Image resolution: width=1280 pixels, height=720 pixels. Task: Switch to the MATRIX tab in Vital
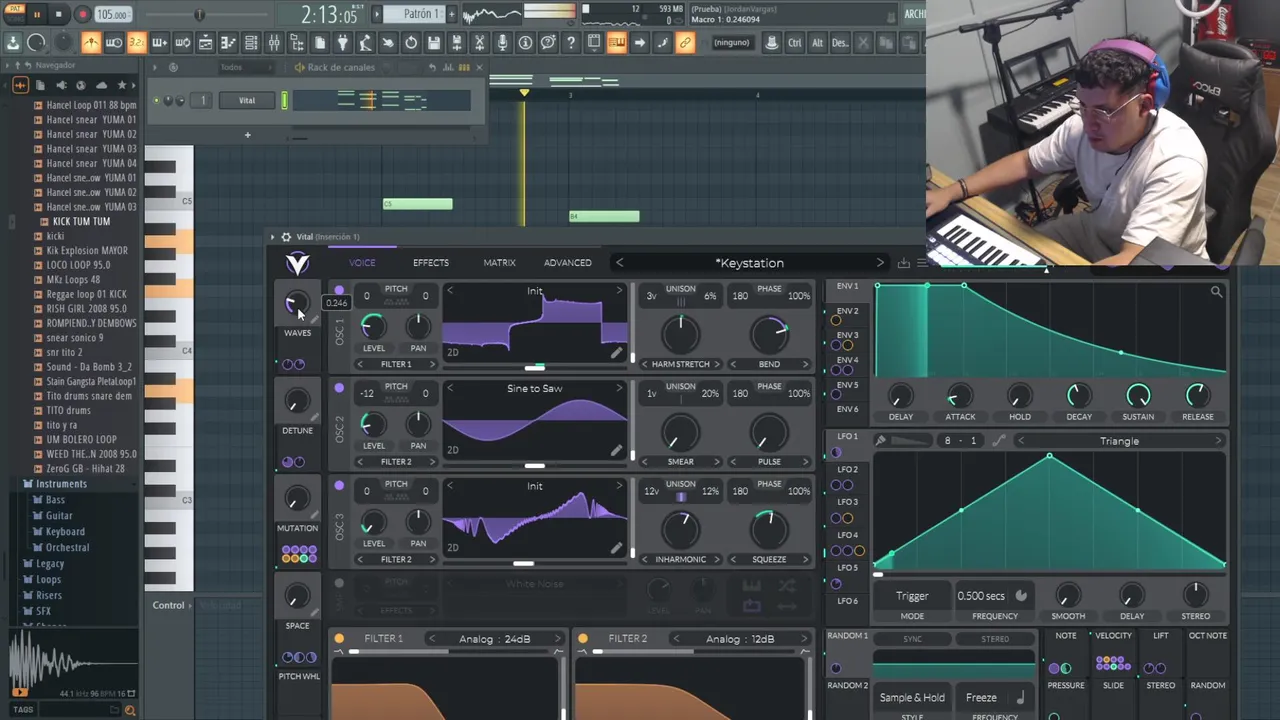click(499, 263)
